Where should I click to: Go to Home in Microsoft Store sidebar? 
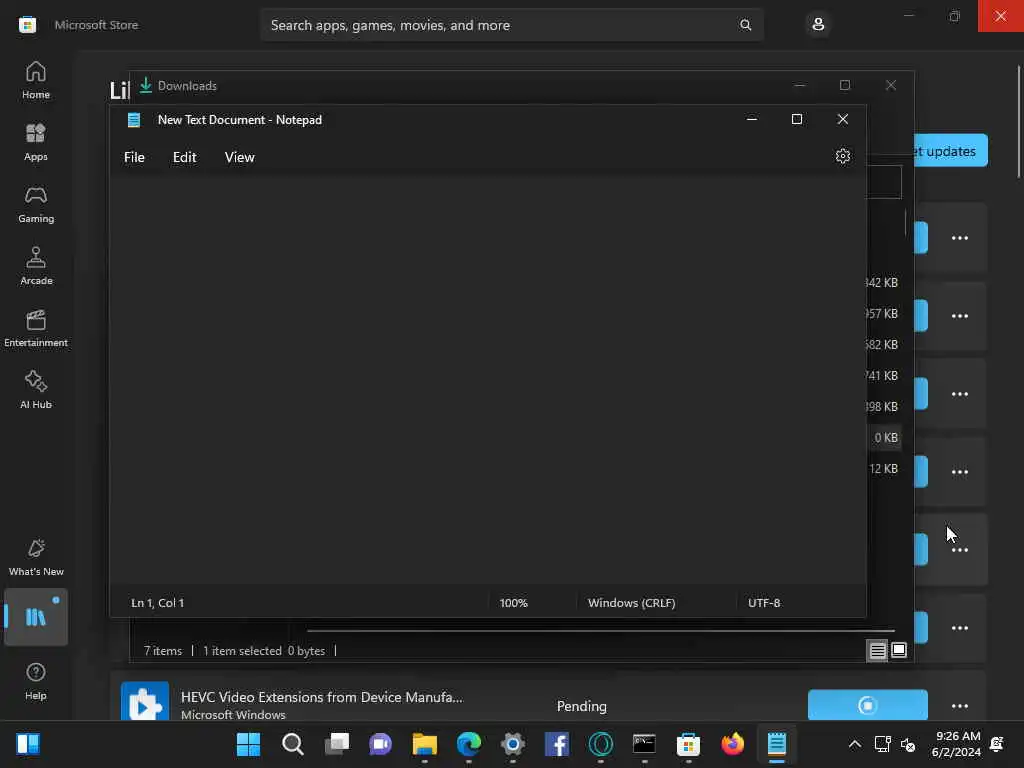tap(36, 80)
